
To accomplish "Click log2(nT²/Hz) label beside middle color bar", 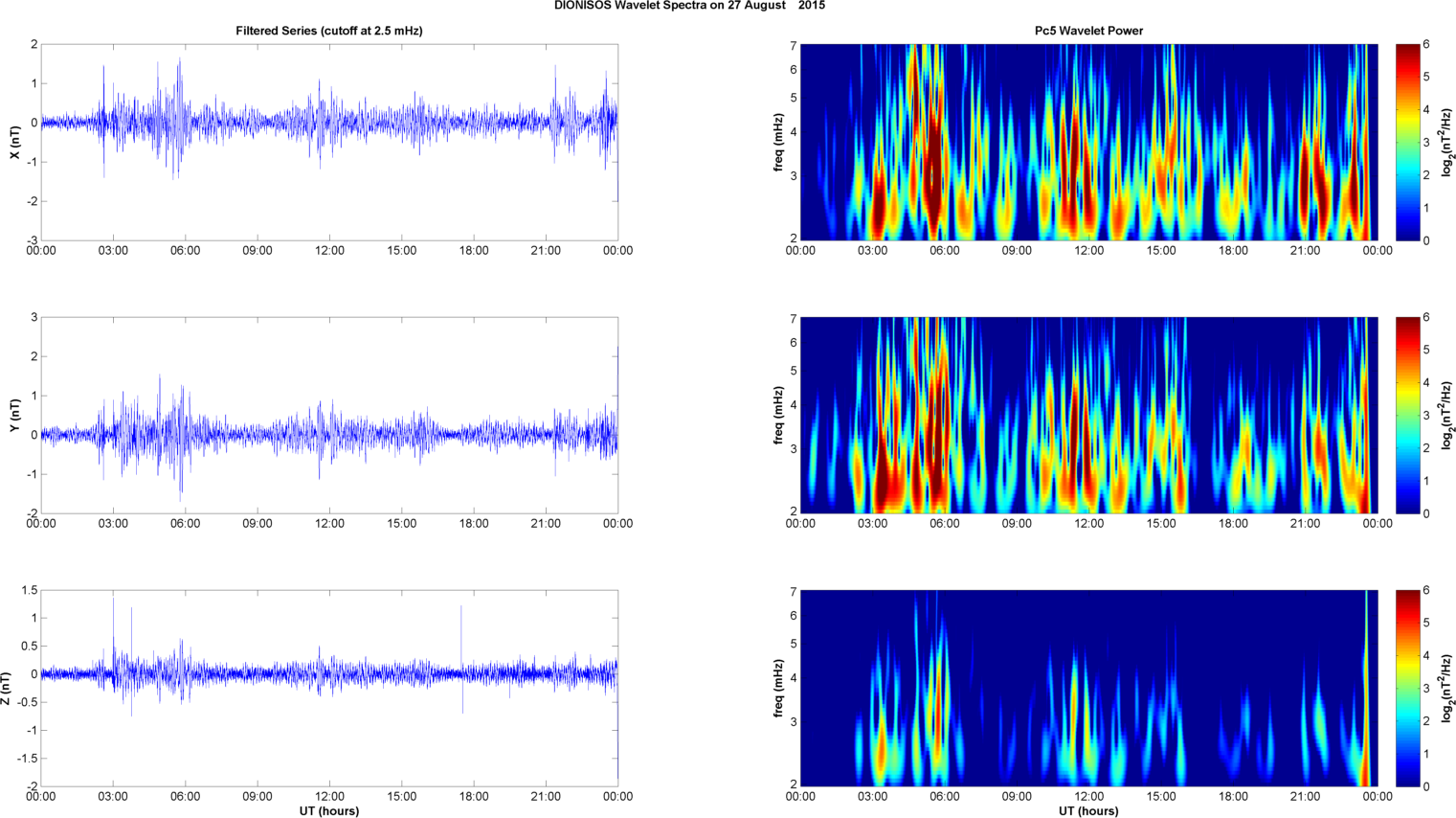I will click(x=1447, y=415).
